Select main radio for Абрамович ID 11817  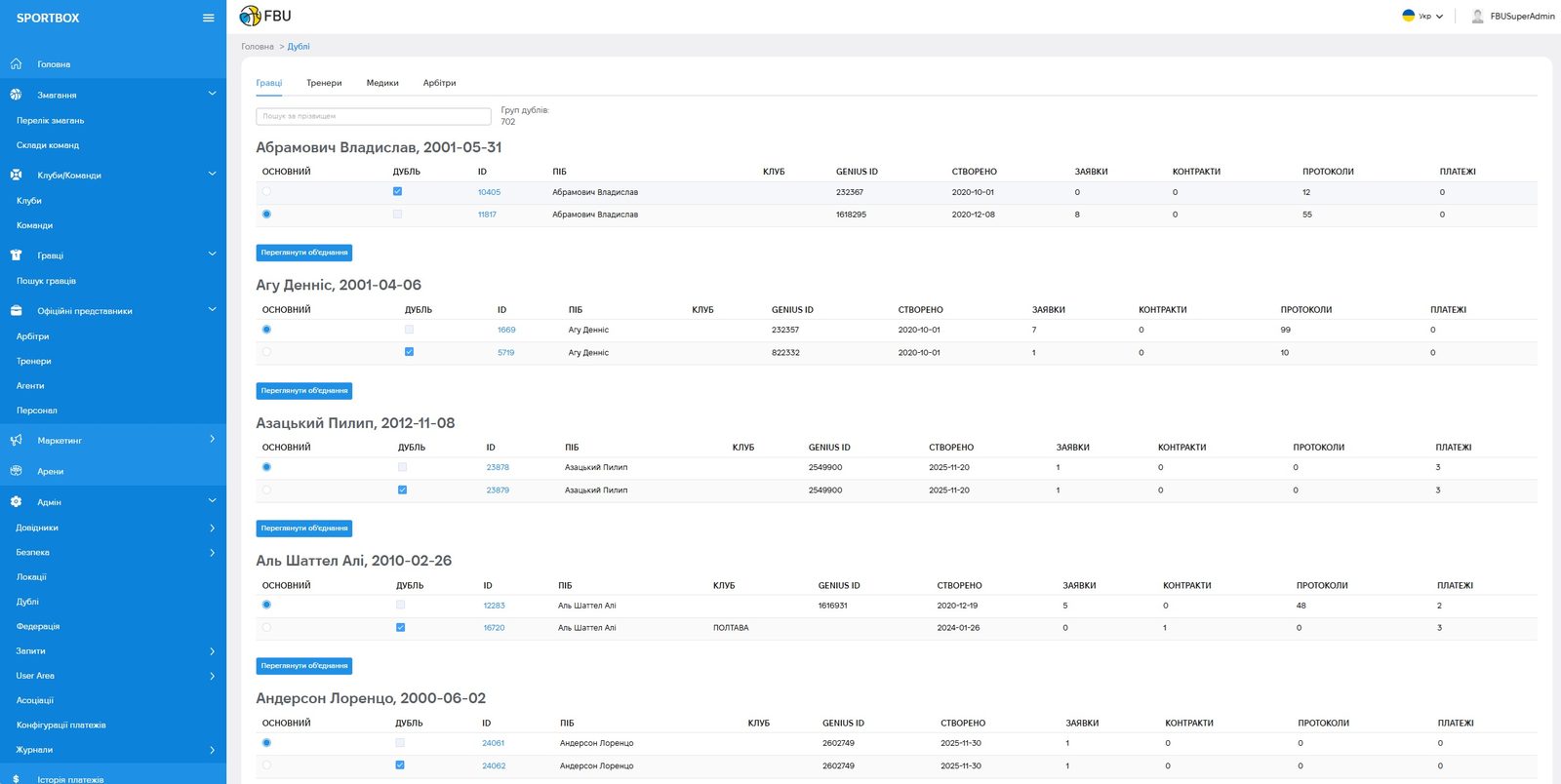tap(266, 214)
